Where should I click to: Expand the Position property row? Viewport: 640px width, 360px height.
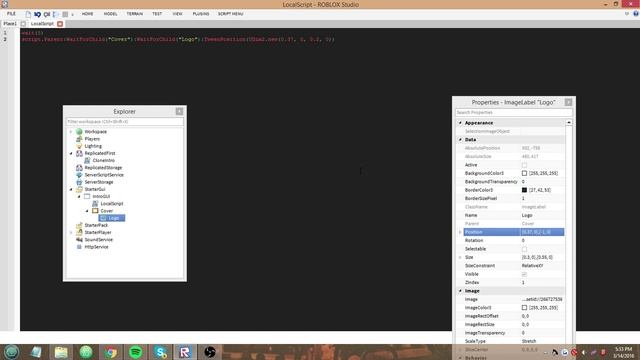(460, 232)
